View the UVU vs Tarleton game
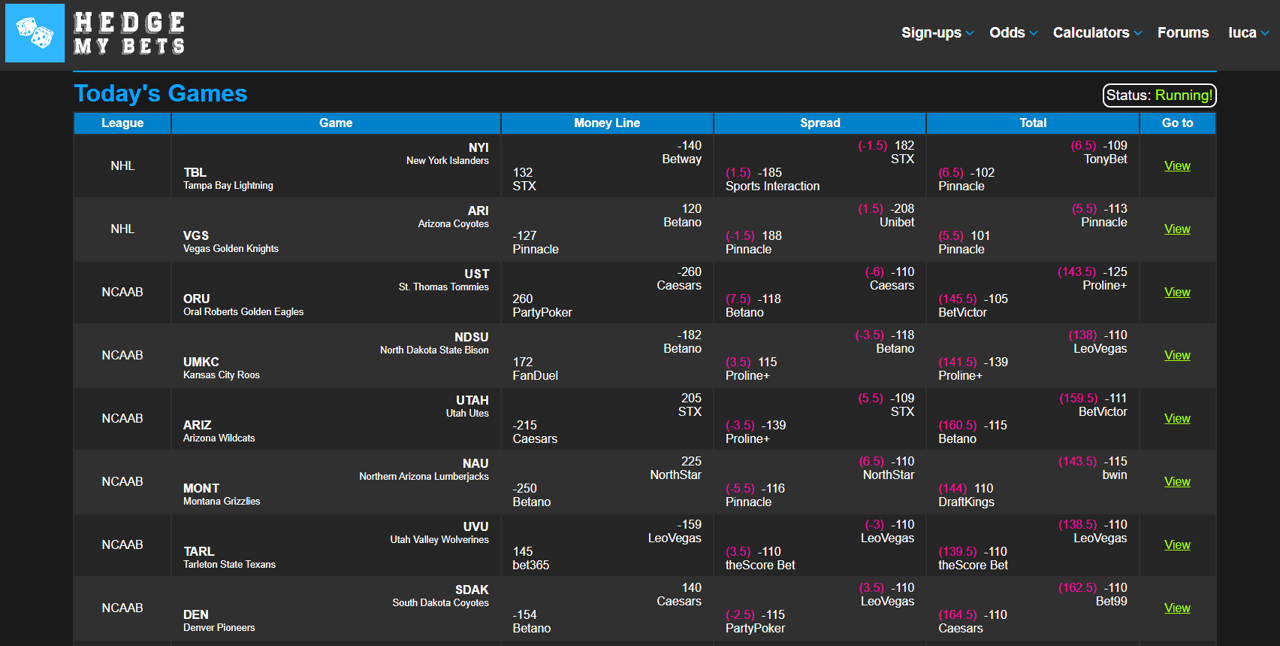1280x646 pixels. pyautogui.click(x=1177, y=545)
